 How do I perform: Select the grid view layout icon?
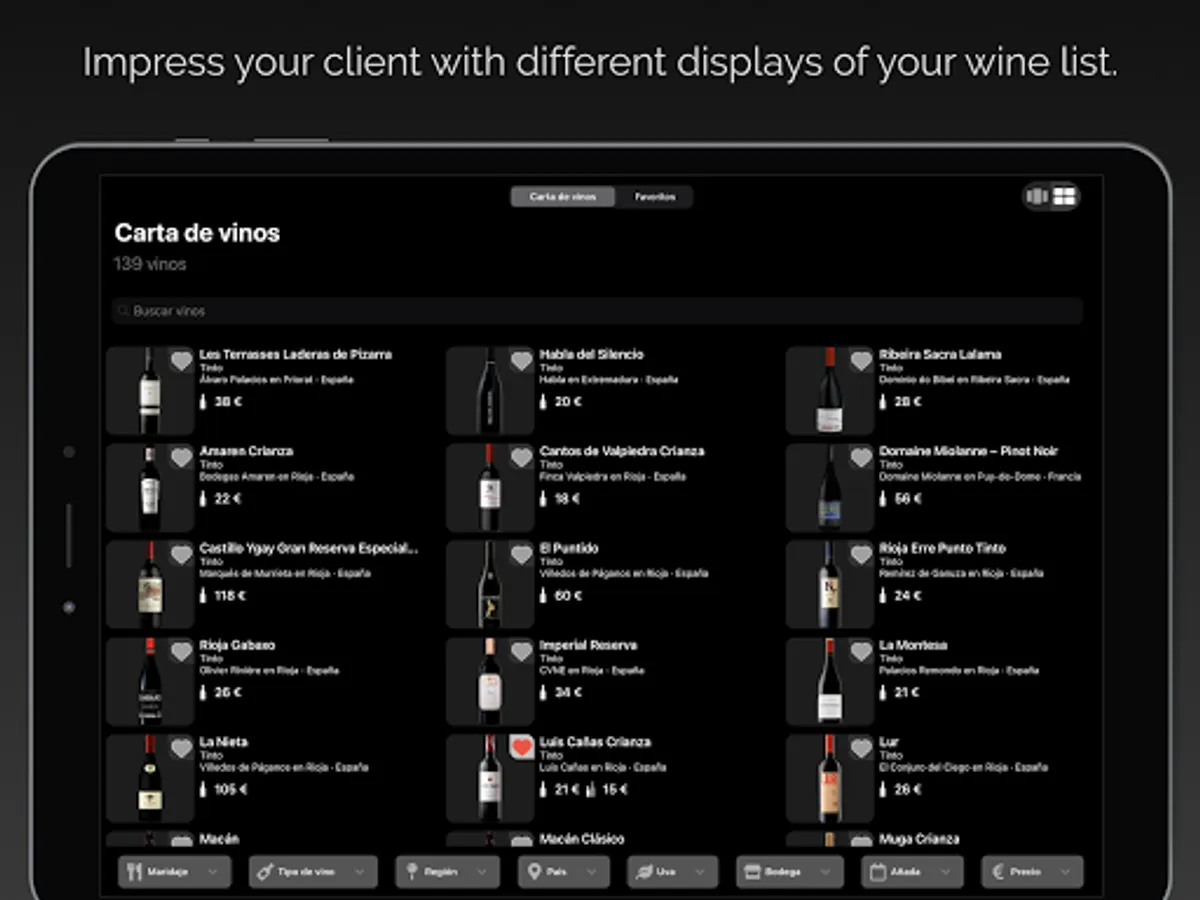click(1064, 196)
